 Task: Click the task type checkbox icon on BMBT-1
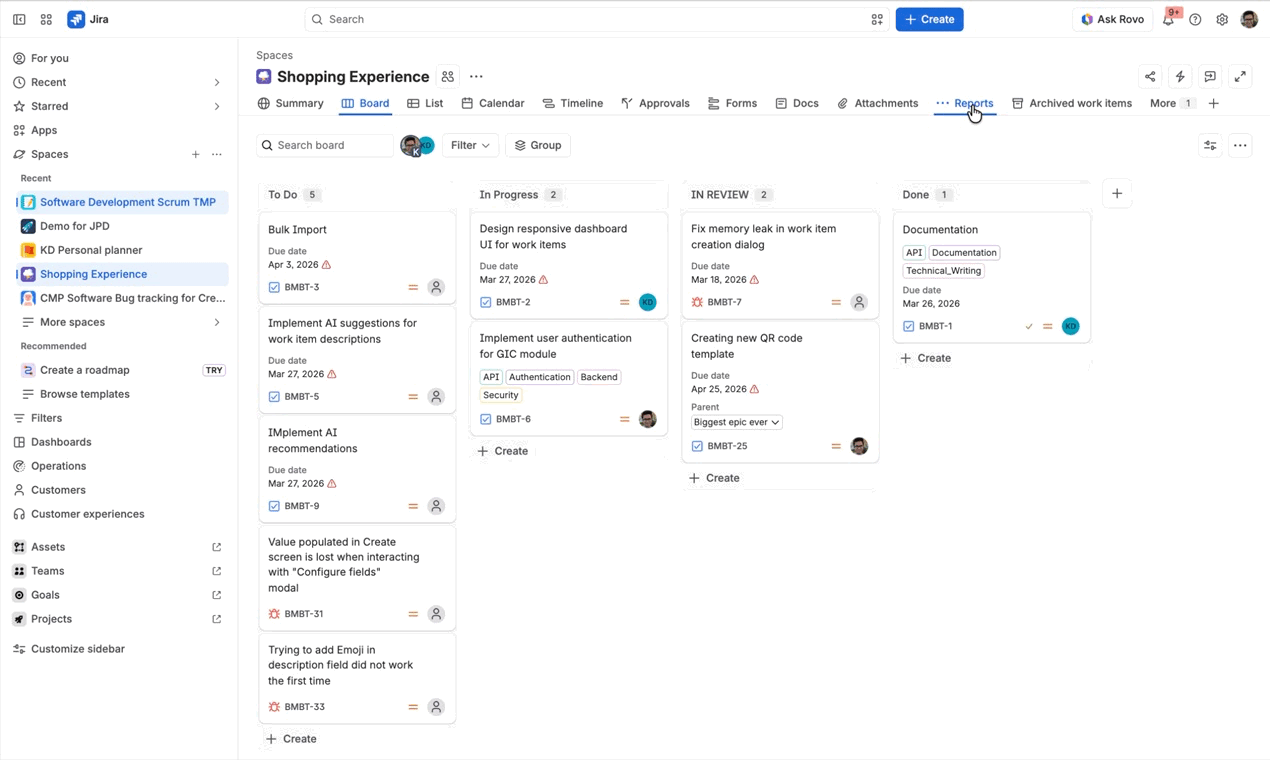909,326
